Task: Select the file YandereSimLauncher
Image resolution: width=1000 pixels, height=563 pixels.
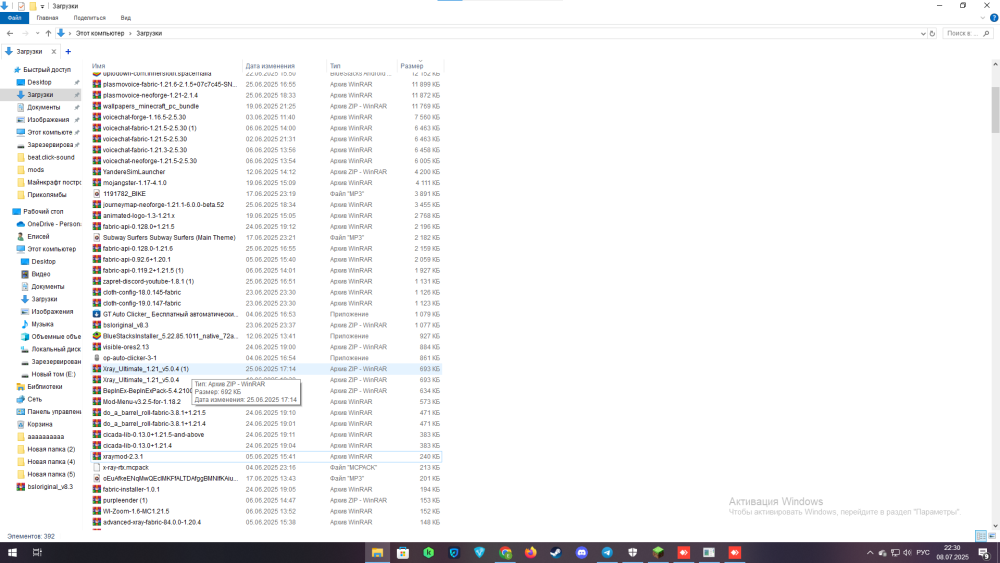Action: [x=134, y=172]
